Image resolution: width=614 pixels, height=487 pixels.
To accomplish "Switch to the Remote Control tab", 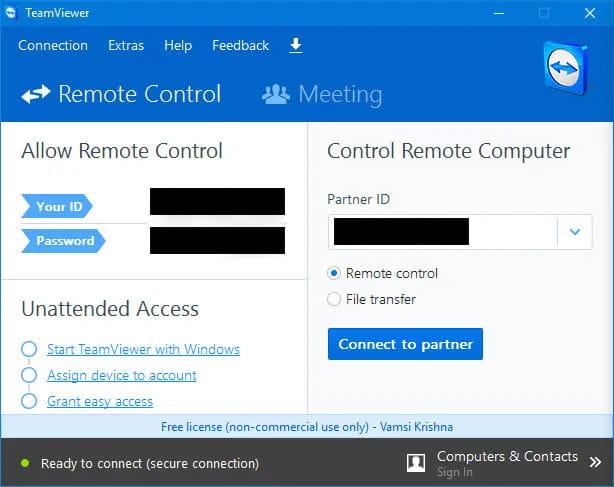I will pyautogui.click(x=121, y=94).
